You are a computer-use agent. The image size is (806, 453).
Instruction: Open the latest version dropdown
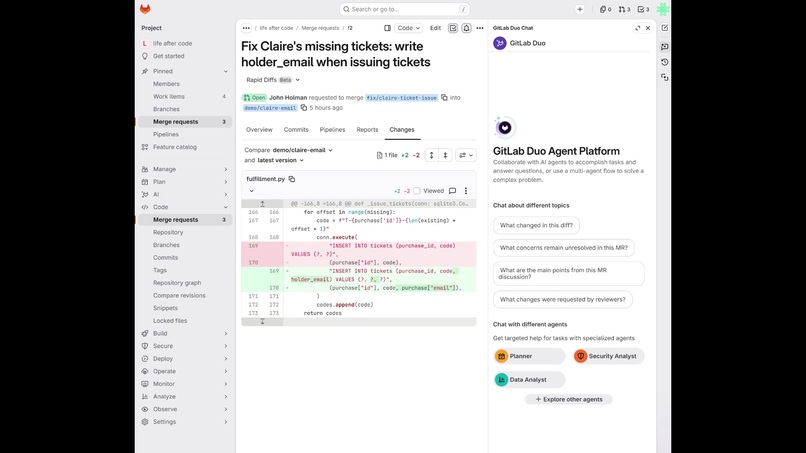[x=281, y=160]
